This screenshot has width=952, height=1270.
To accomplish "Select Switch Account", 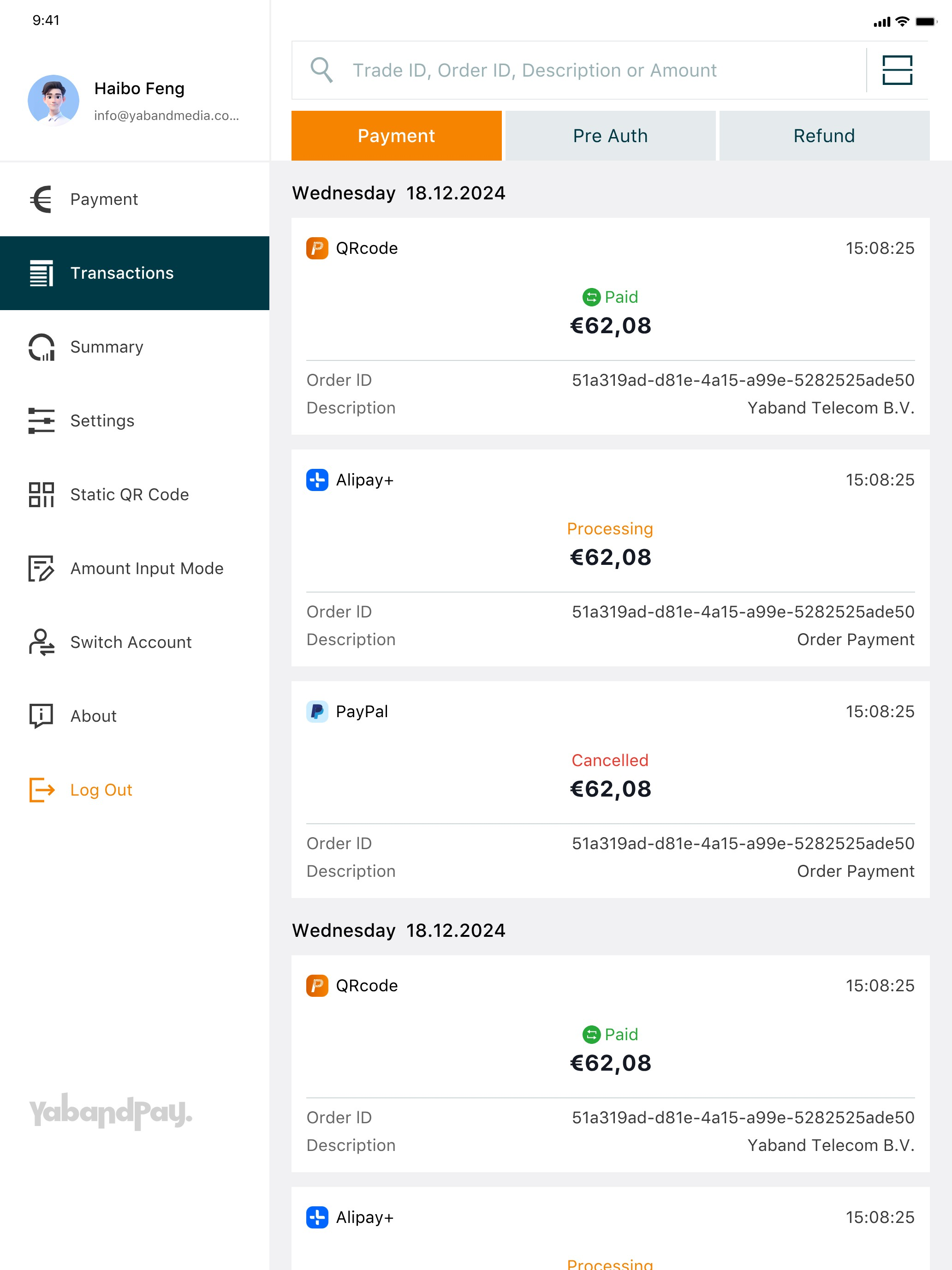I will click(135, 642).
